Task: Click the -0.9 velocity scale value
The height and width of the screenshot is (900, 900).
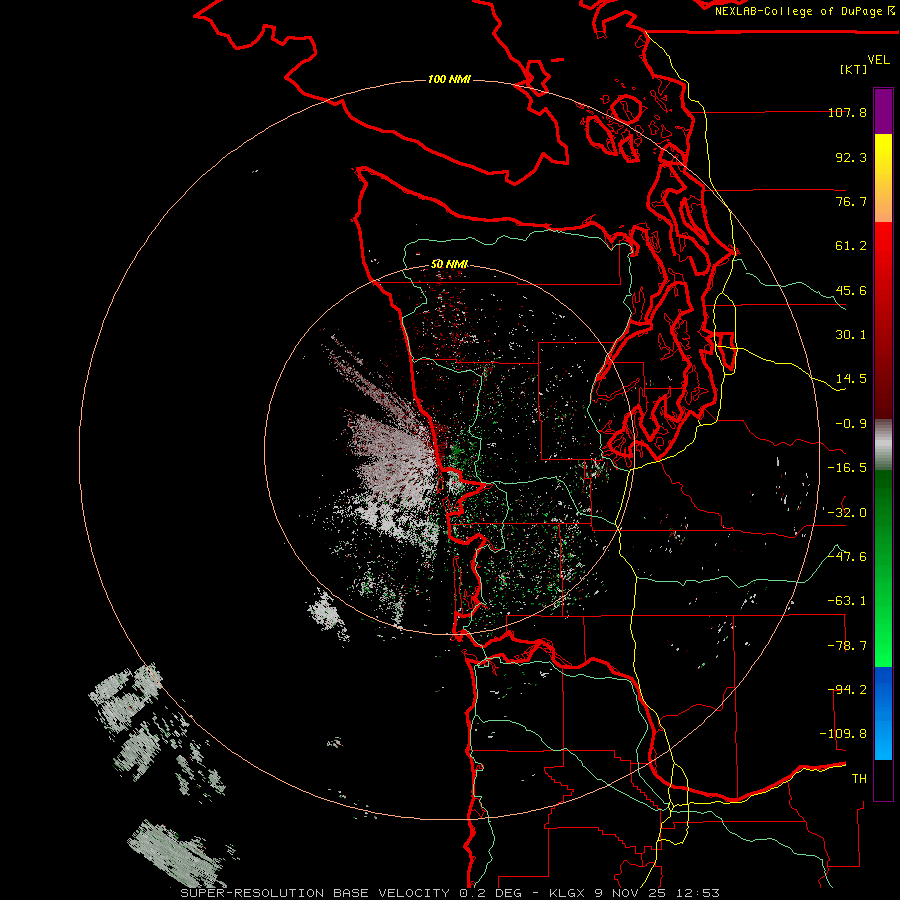Action: pyautogui.click(x=851, y=424)
